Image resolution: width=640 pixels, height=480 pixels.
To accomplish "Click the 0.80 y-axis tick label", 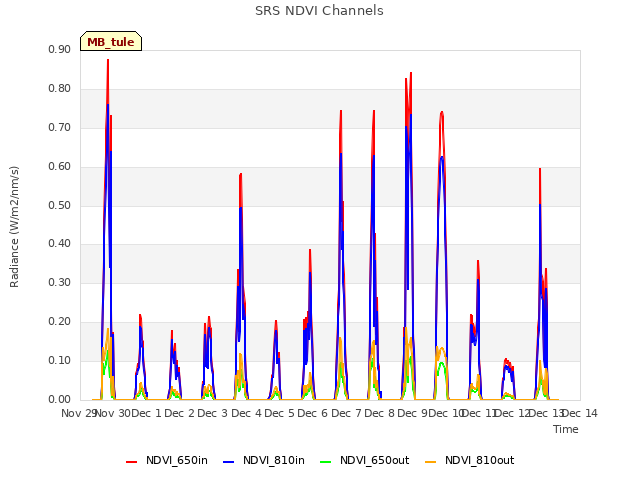I will (59, 88).
